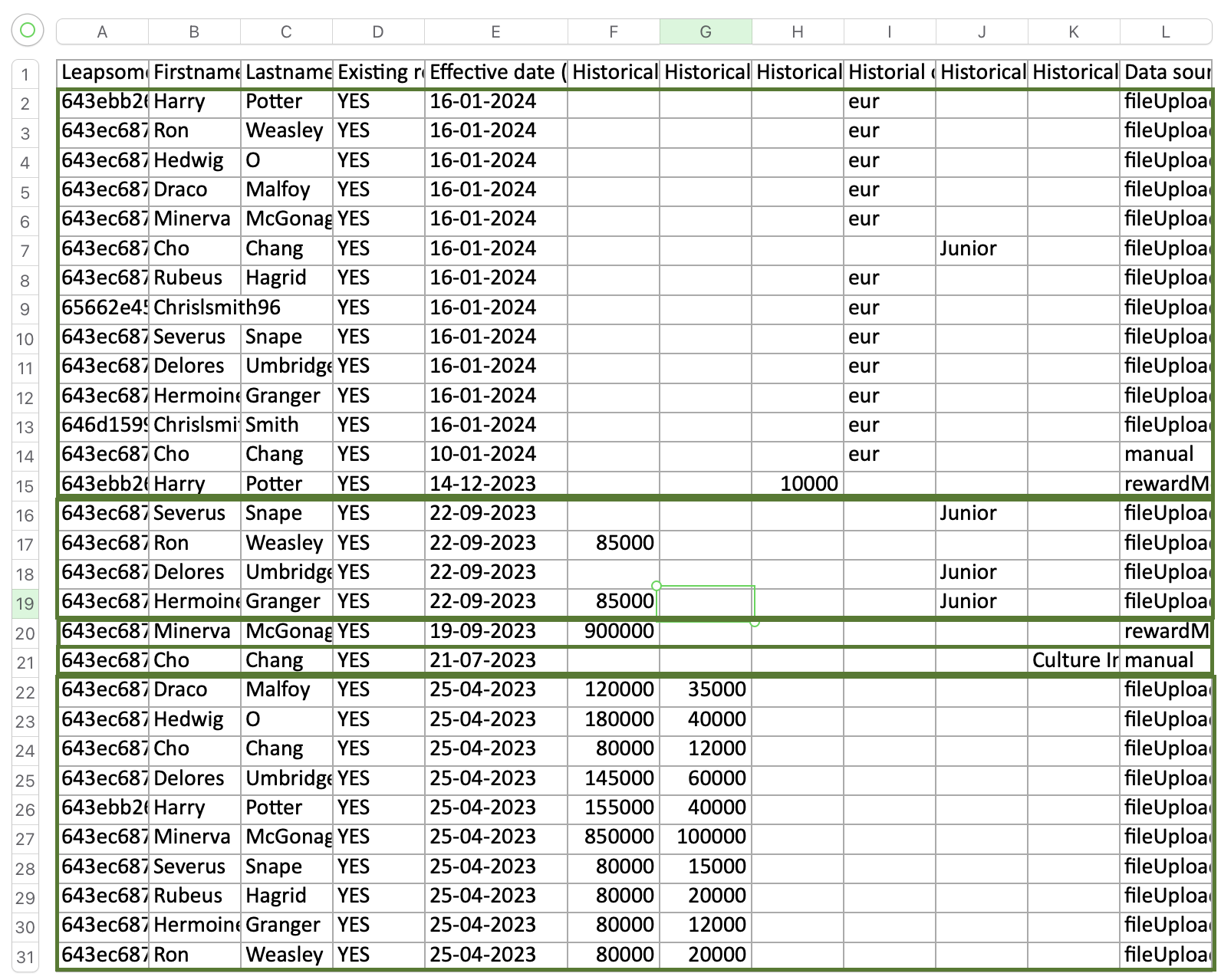Select the row 19 header
This screenshot has height=980, width=1221.
click(x=25, y=603)
